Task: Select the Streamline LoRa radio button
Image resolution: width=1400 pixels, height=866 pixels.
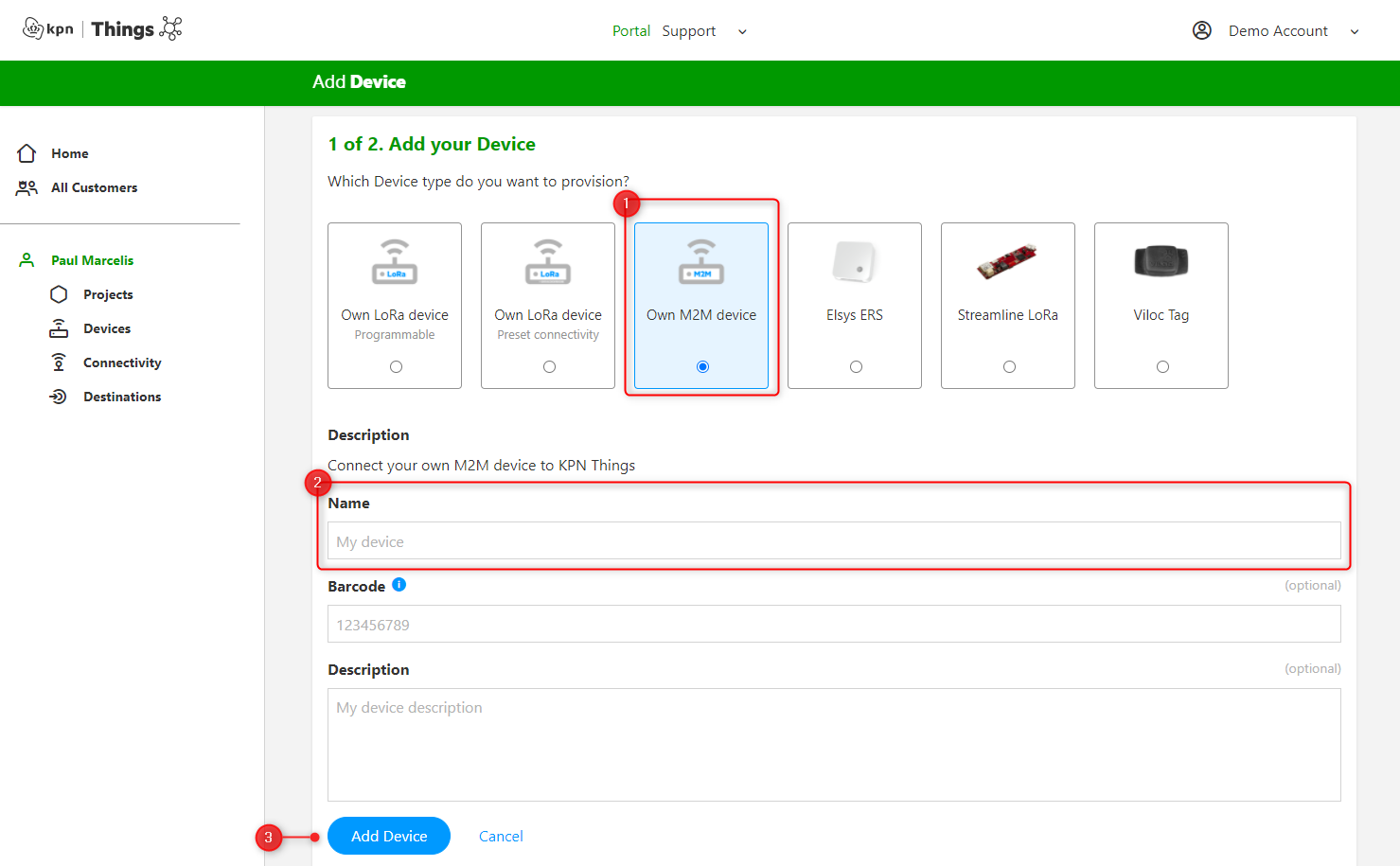Action: tap(1009, 367)
